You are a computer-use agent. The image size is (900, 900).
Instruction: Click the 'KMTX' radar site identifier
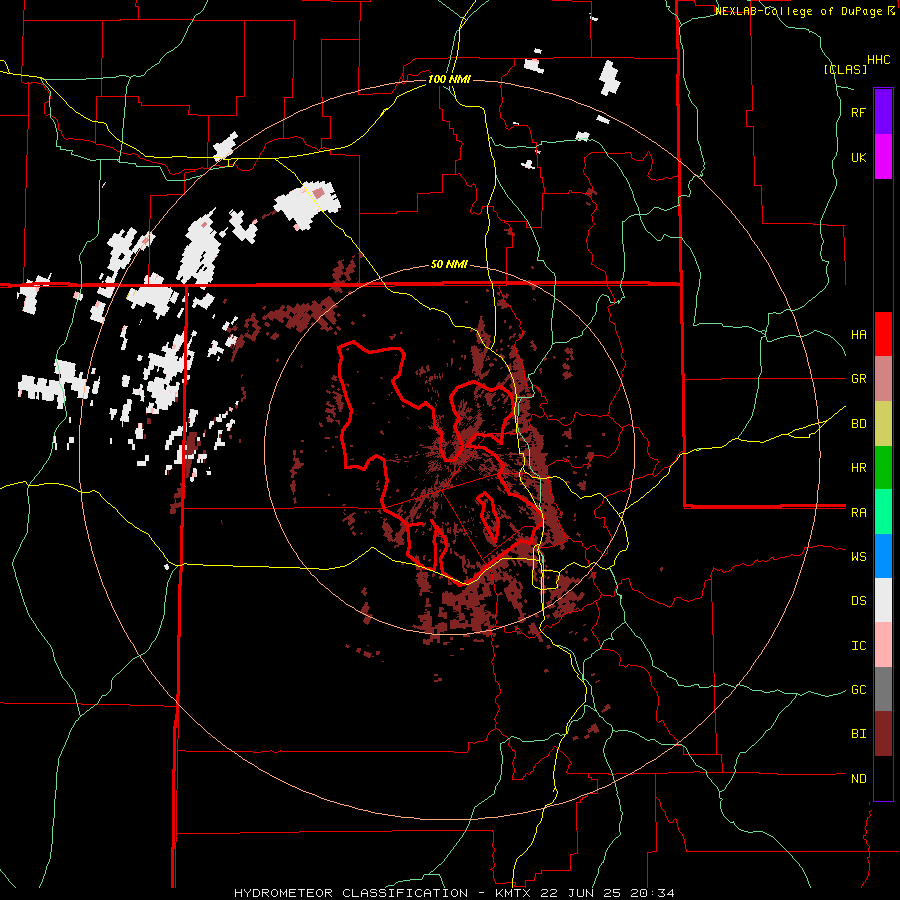click(513, 893)
